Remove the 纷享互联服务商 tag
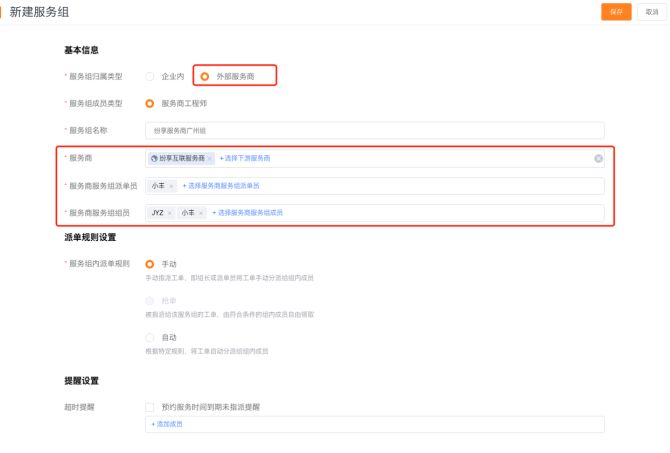 (x=209, y=158)
